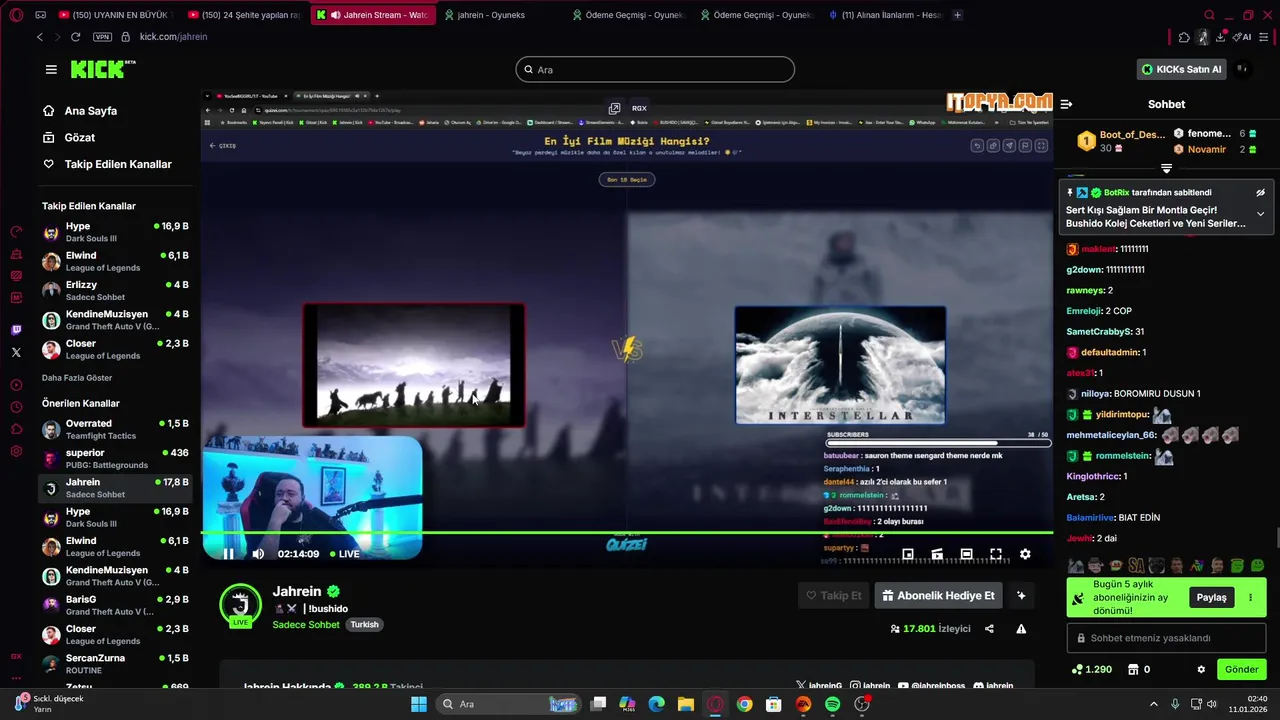Image resolution: width=1280 pixels, height=720 pixels.
Task: Open Erlizzy channel in the sidebar
Action: tap(115, 291)
